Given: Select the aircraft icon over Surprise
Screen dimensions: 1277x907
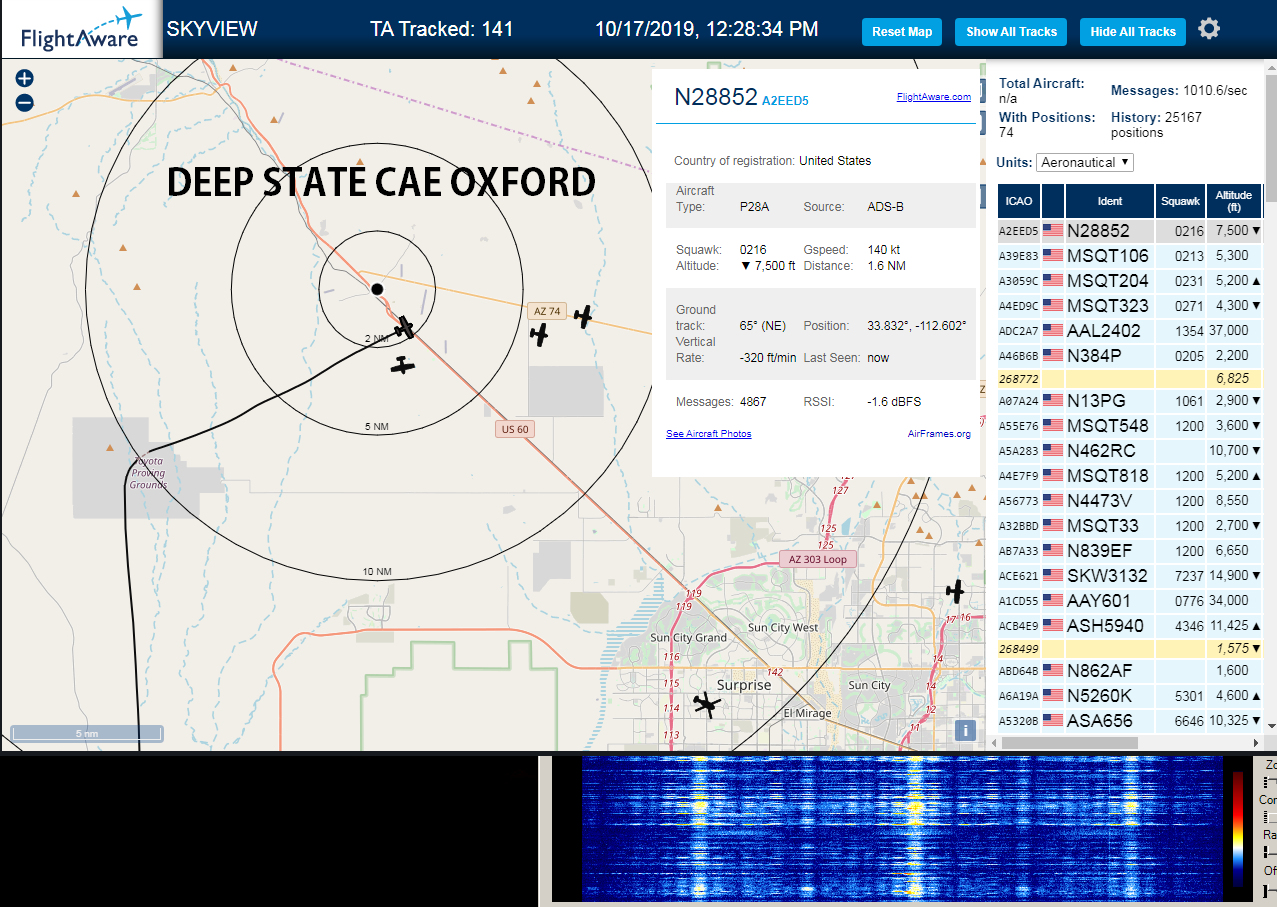Looking at the screenshot, I should click(706, 704).
